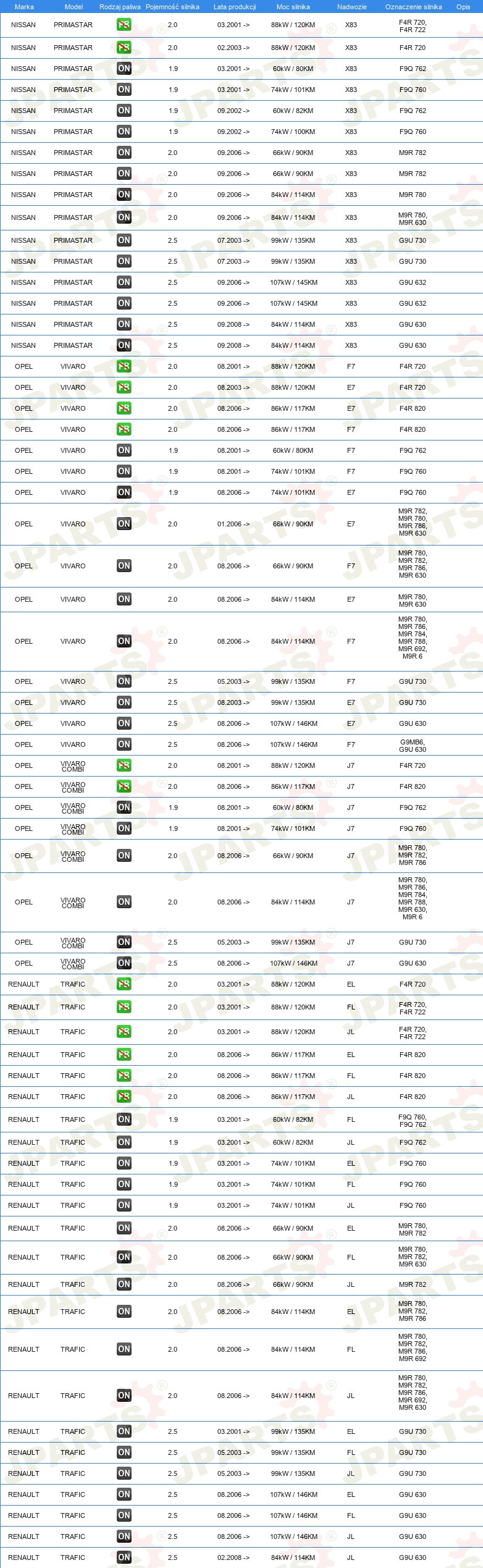Click PB fuel icon in Nissan 02.2003 row

click(x=124, y=48)
